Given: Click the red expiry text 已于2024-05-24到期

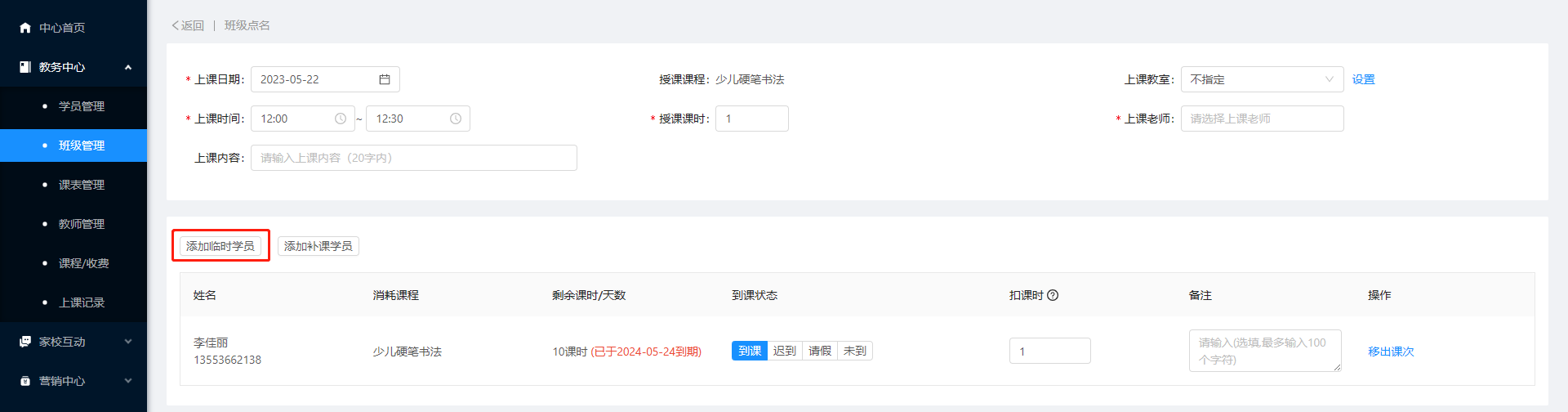Looking at the screenshot, I should click(x=646, y=352).
